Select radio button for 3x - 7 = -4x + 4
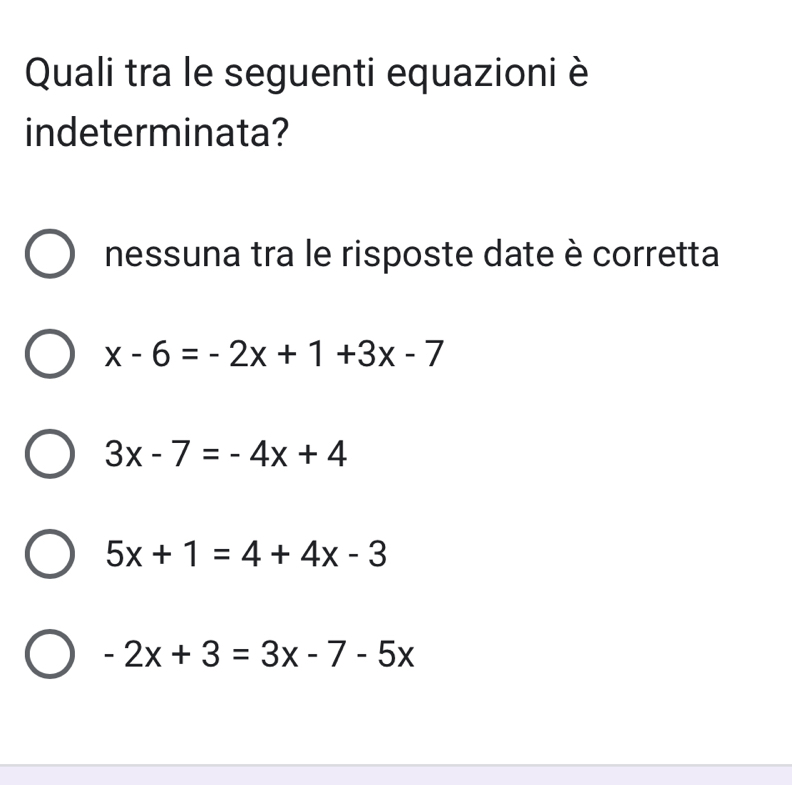 point(49,456)
